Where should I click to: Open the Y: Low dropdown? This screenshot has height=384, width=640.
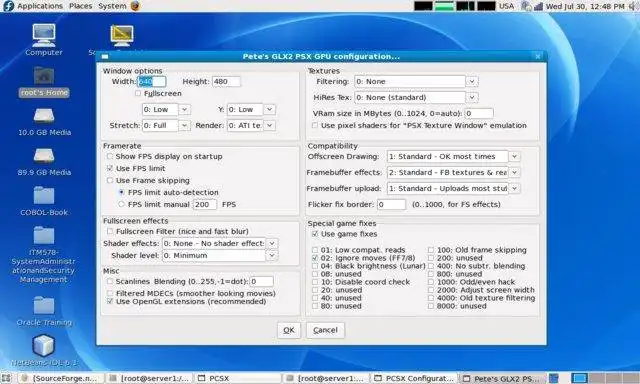(x=269, y=109)
